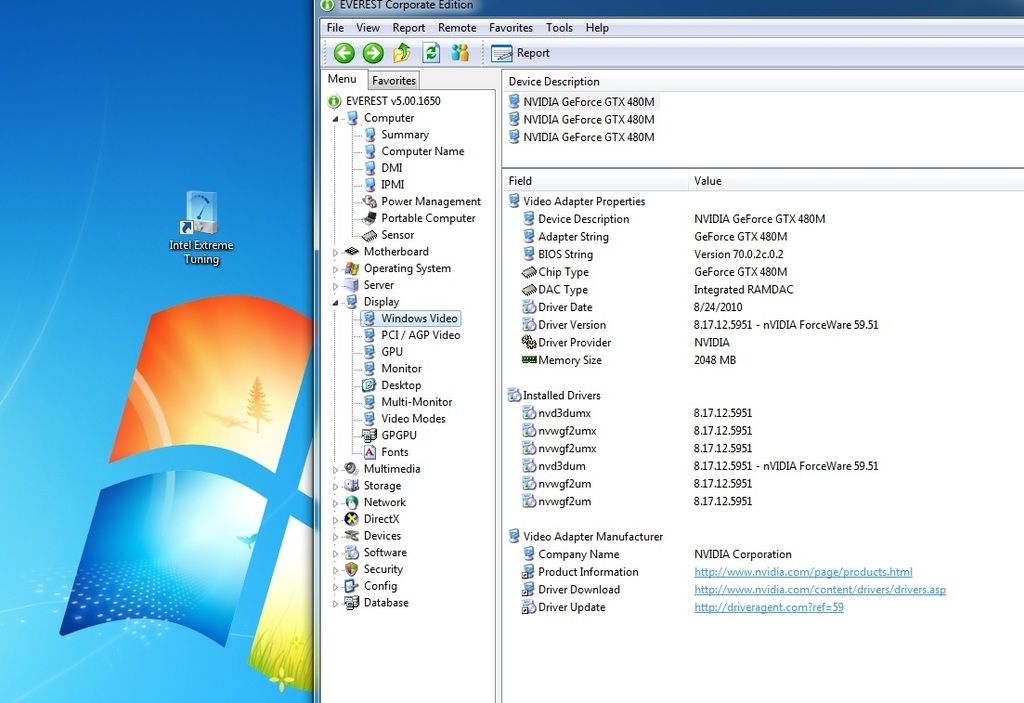The image size is (1024, 703).
Task: Click the Power Management icon
Action: pos(370,201)
